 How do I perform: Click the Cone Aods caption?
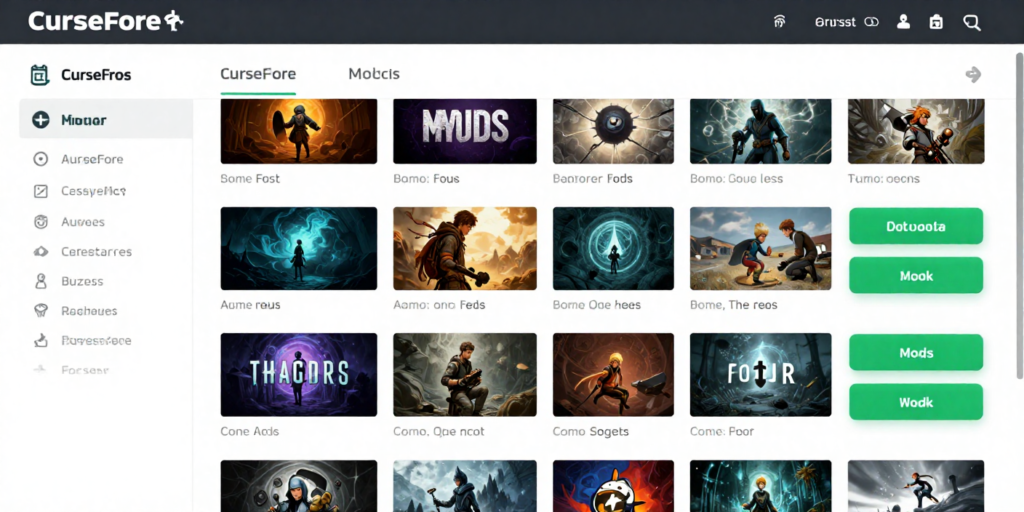[249, 431]
